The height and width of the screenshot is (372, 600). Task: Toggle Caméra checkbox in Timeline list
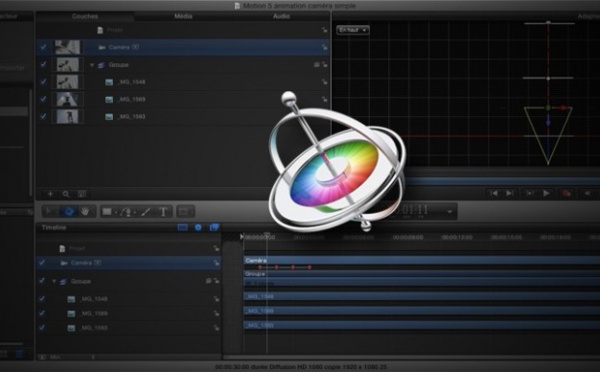[x=42, y=263]
